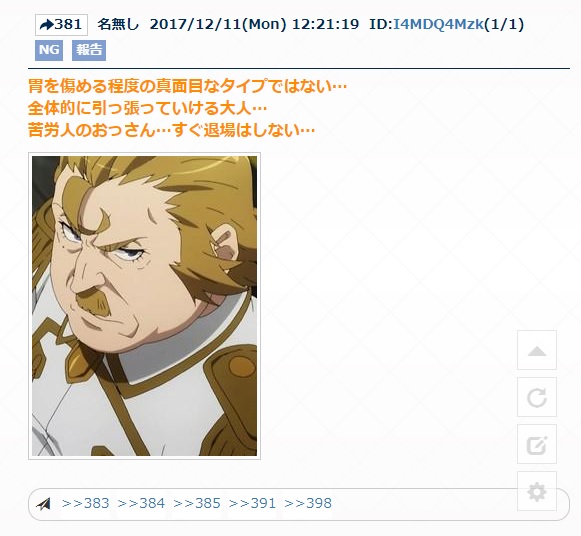The height and width of the screenshot is (536, 581).
Task: Report post using the 報告 button
Action: [x=89, y=50]
